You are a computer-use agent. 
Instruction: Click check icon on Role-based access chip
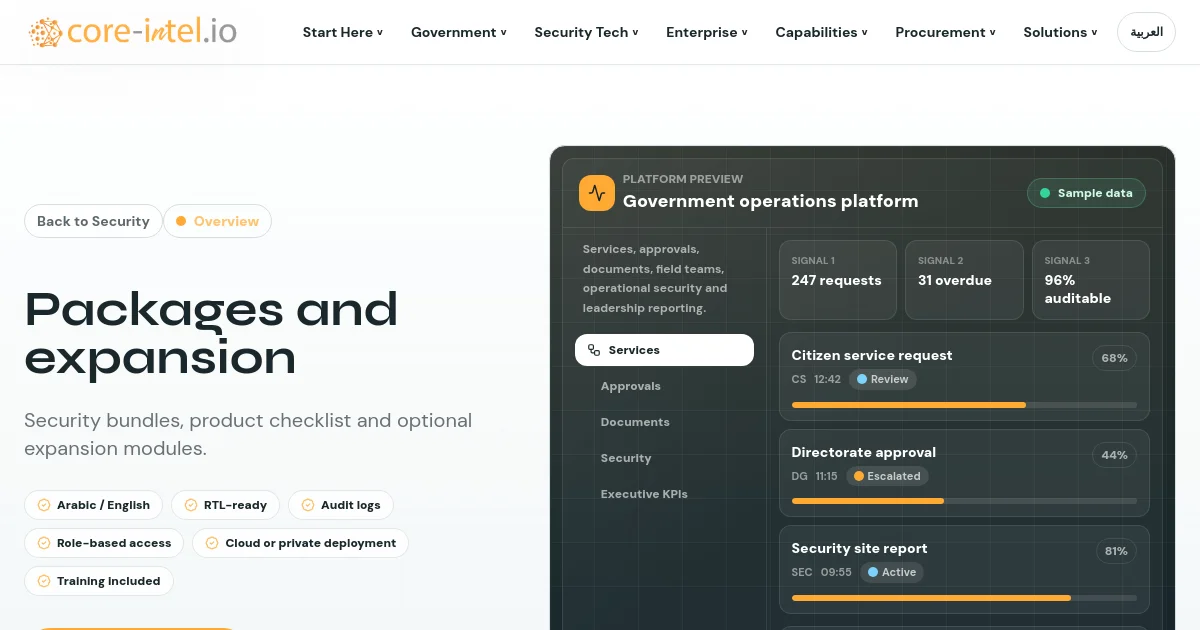[x=44, y=543]
